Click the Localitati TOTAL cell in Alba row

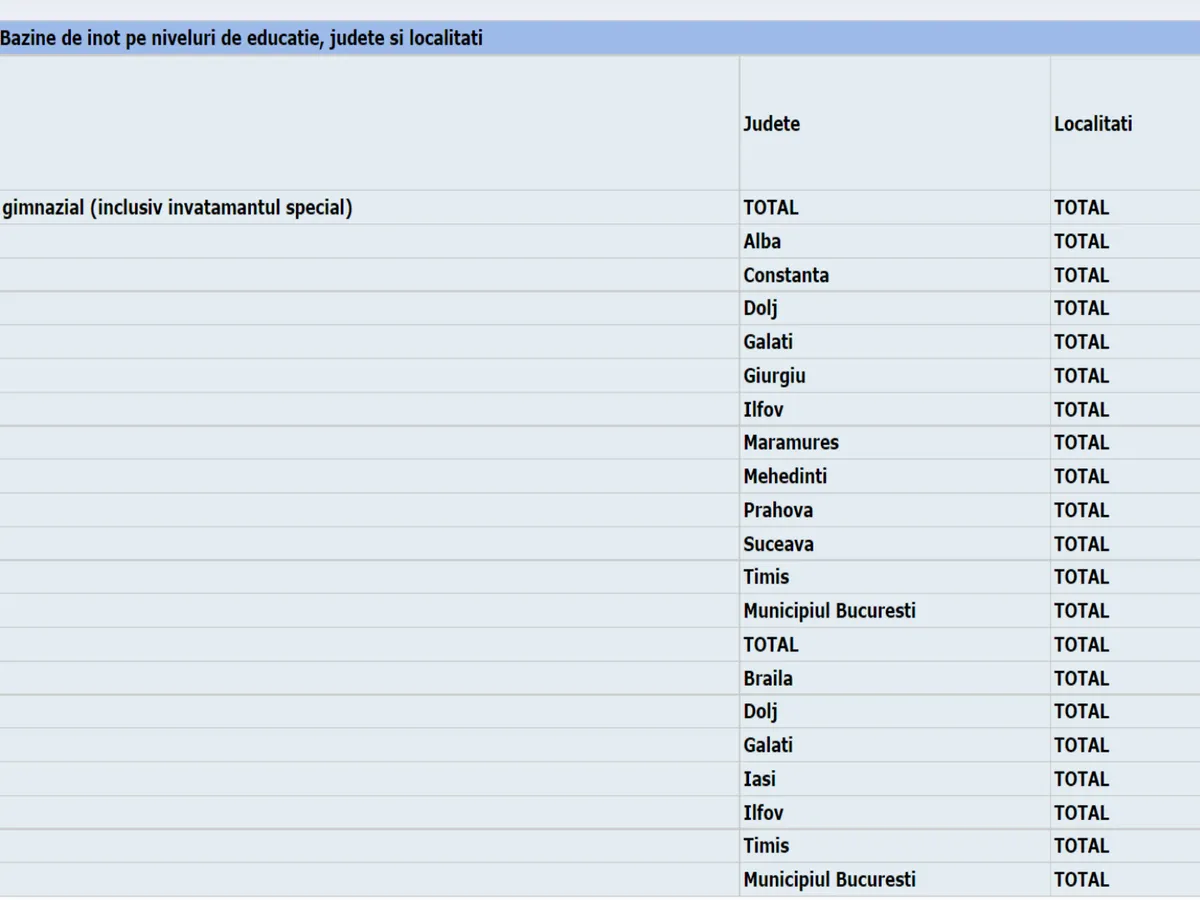click(1081, 242)
